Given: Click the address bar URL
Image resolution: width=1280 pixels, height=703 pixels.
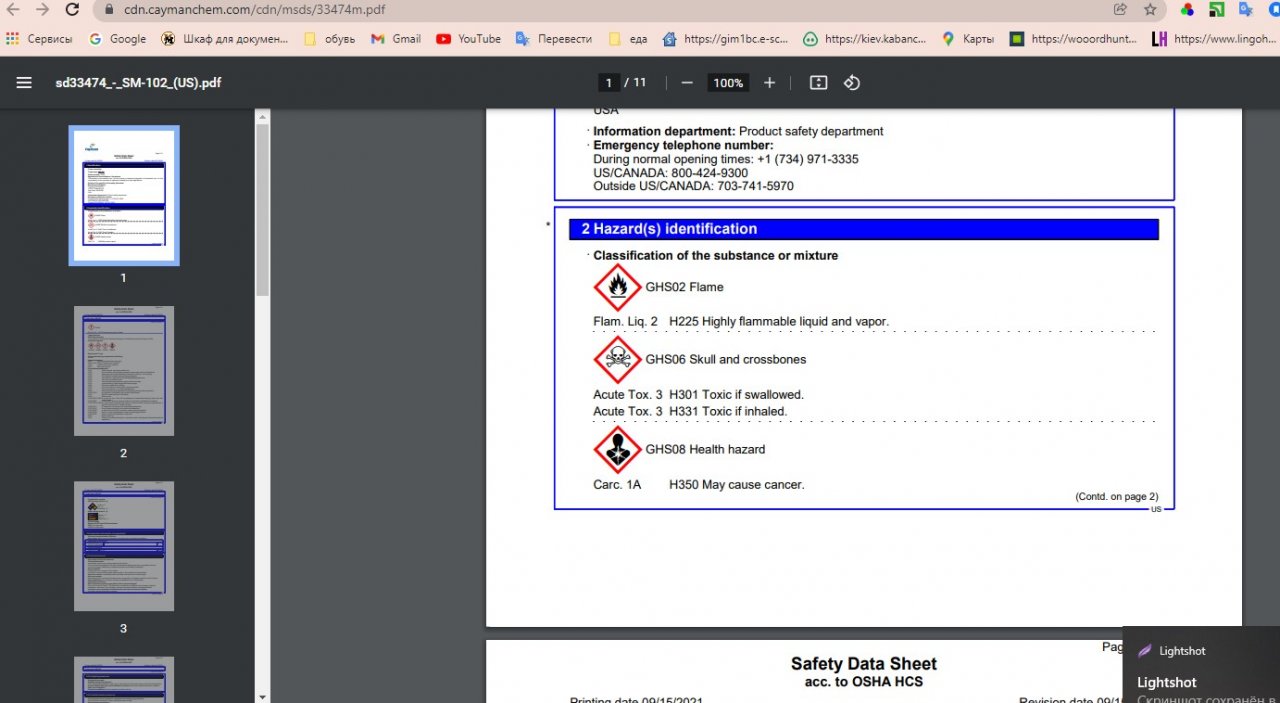Looking at the screenshot, I should click(253, 10).
